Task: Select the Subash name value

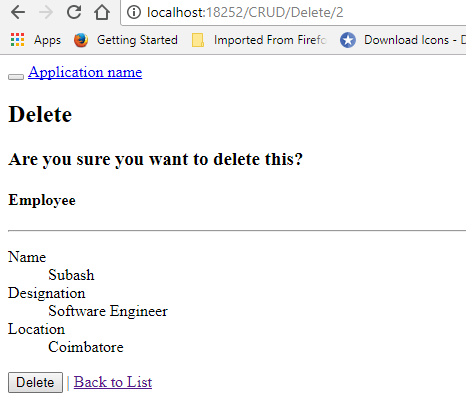Action: 71,275
